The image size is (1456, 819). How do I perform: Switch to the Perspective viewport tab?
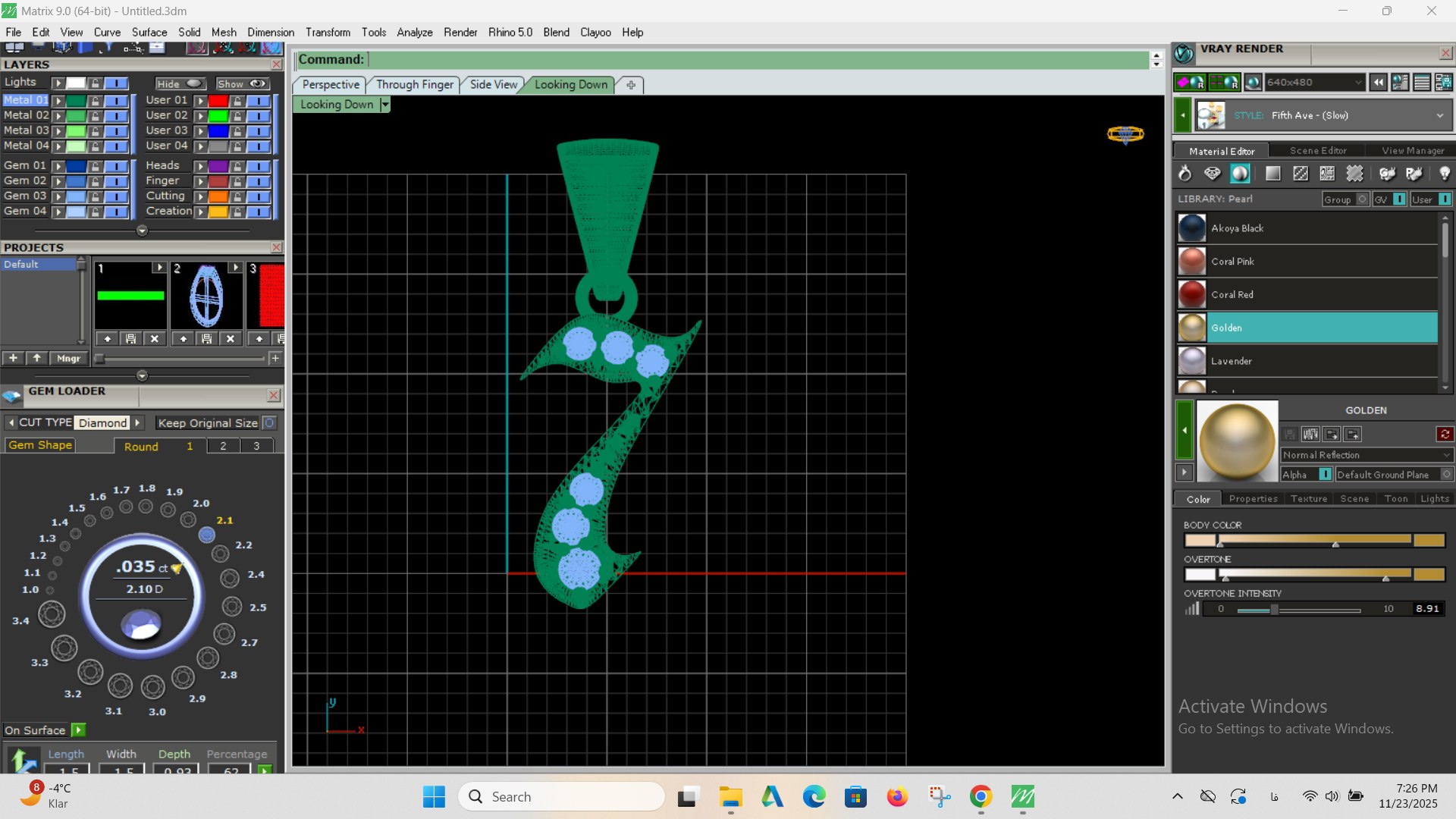[331, 85]
